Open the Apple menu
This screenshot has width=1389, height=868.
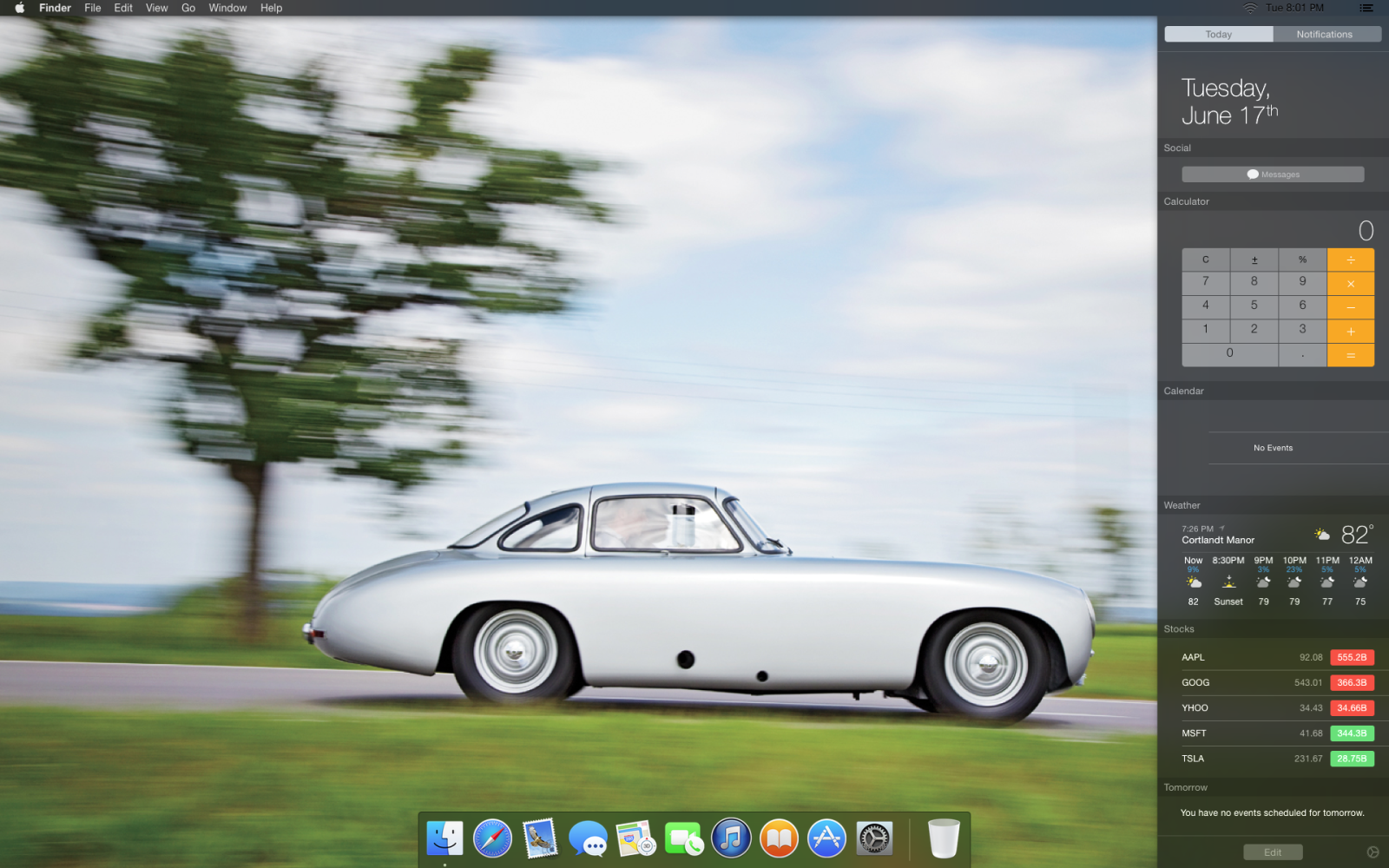(x=19, y=8)
